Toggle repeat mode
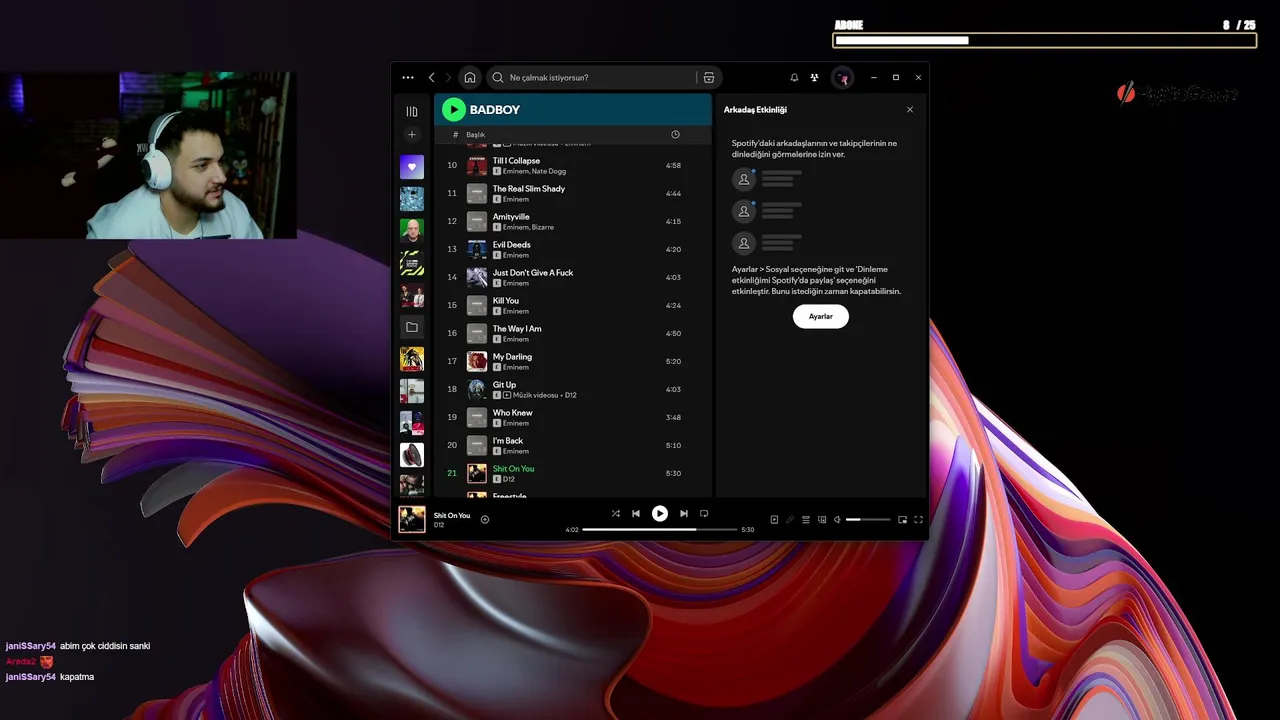 pos(704,513)
